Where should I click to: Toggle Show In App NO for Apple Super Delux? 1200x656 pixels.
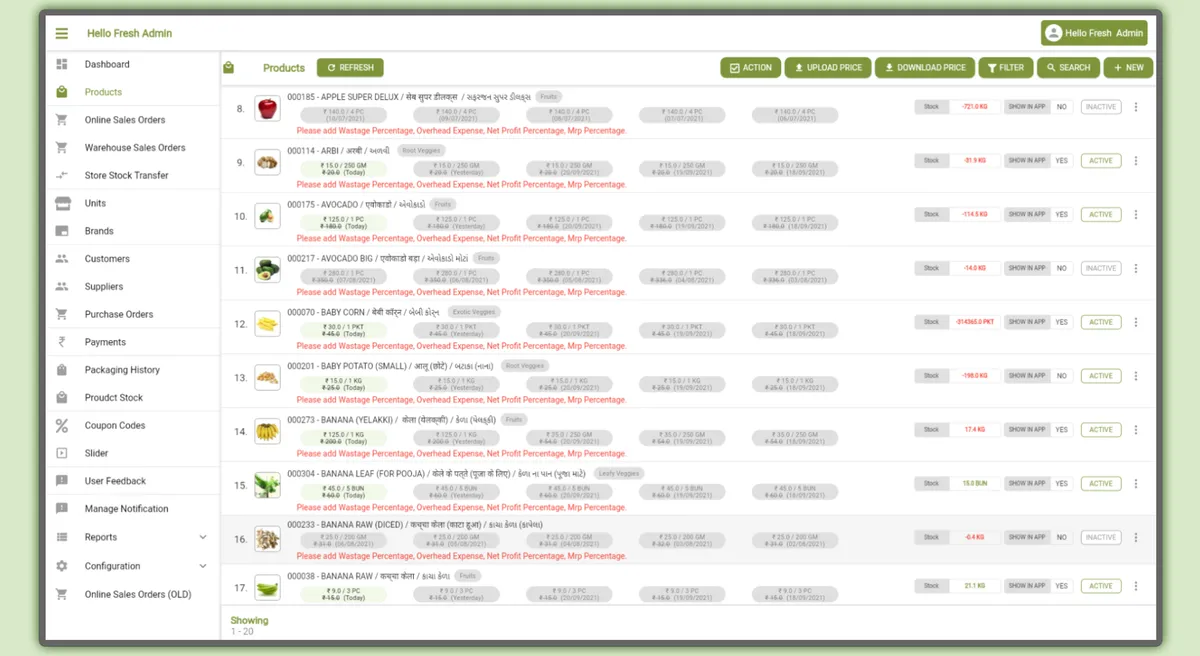[x=1061, y=107]
